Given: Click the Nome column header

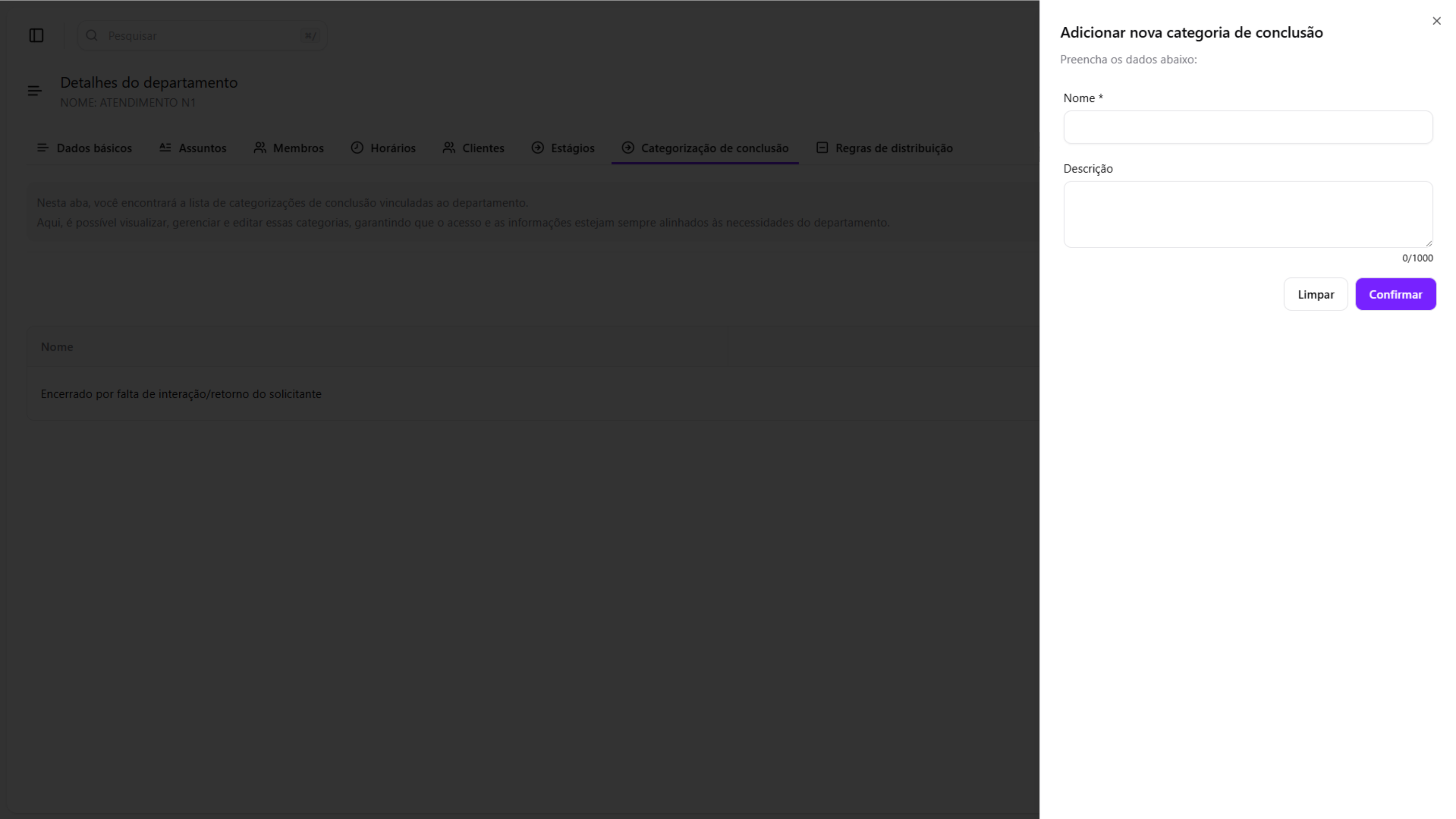Looking at the screenshot, I should point(57,347).
